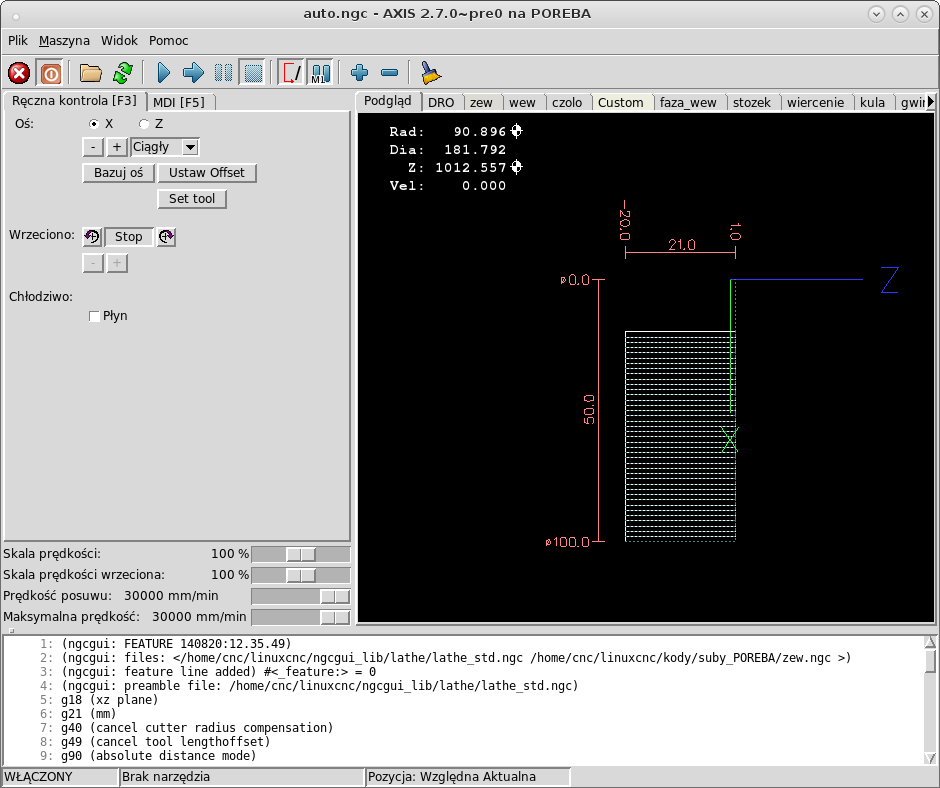
Task: Zoom in with the blue plus icon
Action: click(360, 73)
